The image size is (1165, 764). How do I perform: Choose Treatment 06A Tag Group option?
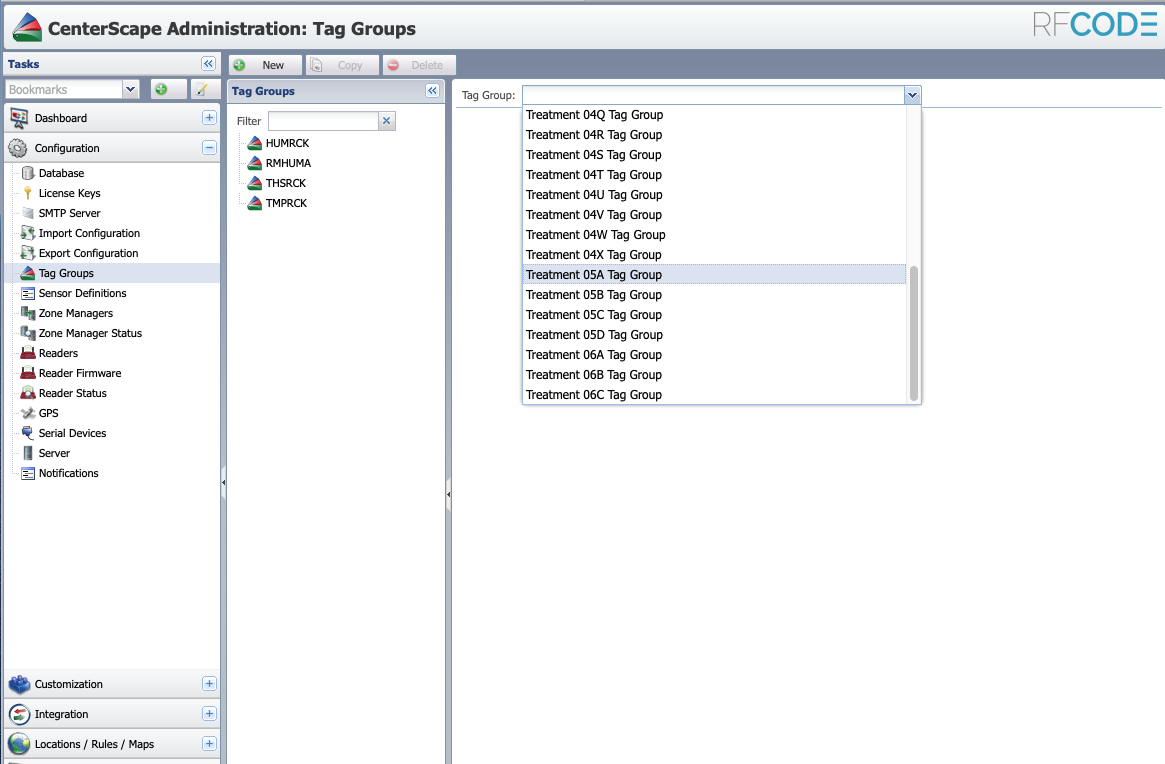click(715, 355)
